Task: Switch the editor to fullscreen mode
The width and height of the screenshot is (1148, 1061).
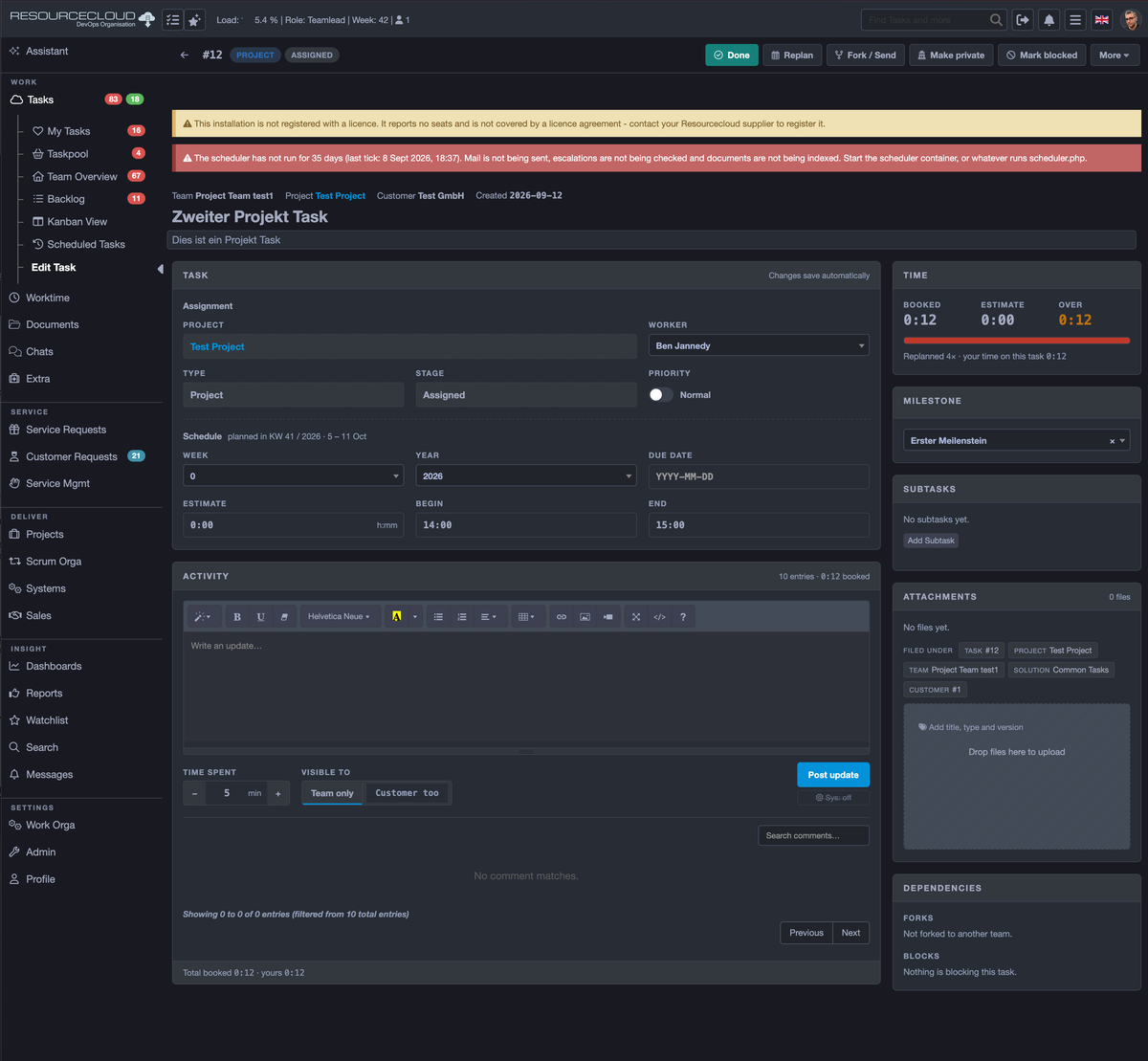Action: 636,617
